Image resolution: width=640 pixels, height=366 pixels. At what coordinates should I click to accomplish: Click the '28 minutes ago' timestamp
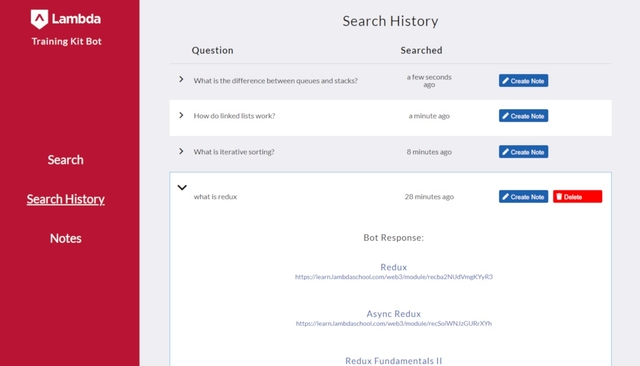pyautogui.click(x=429, y=197)
